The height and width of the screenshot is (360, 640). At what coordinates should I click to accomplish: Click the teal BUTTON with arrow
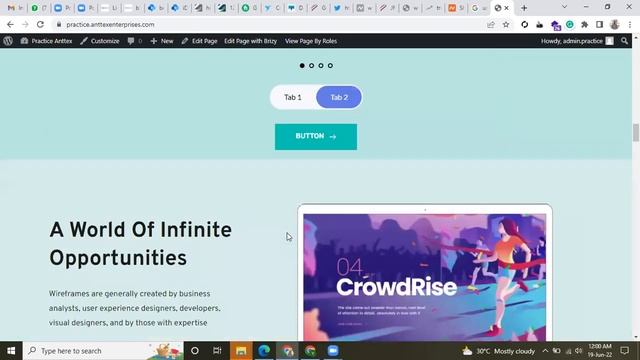pyautogui.click(x=316, y=137)
